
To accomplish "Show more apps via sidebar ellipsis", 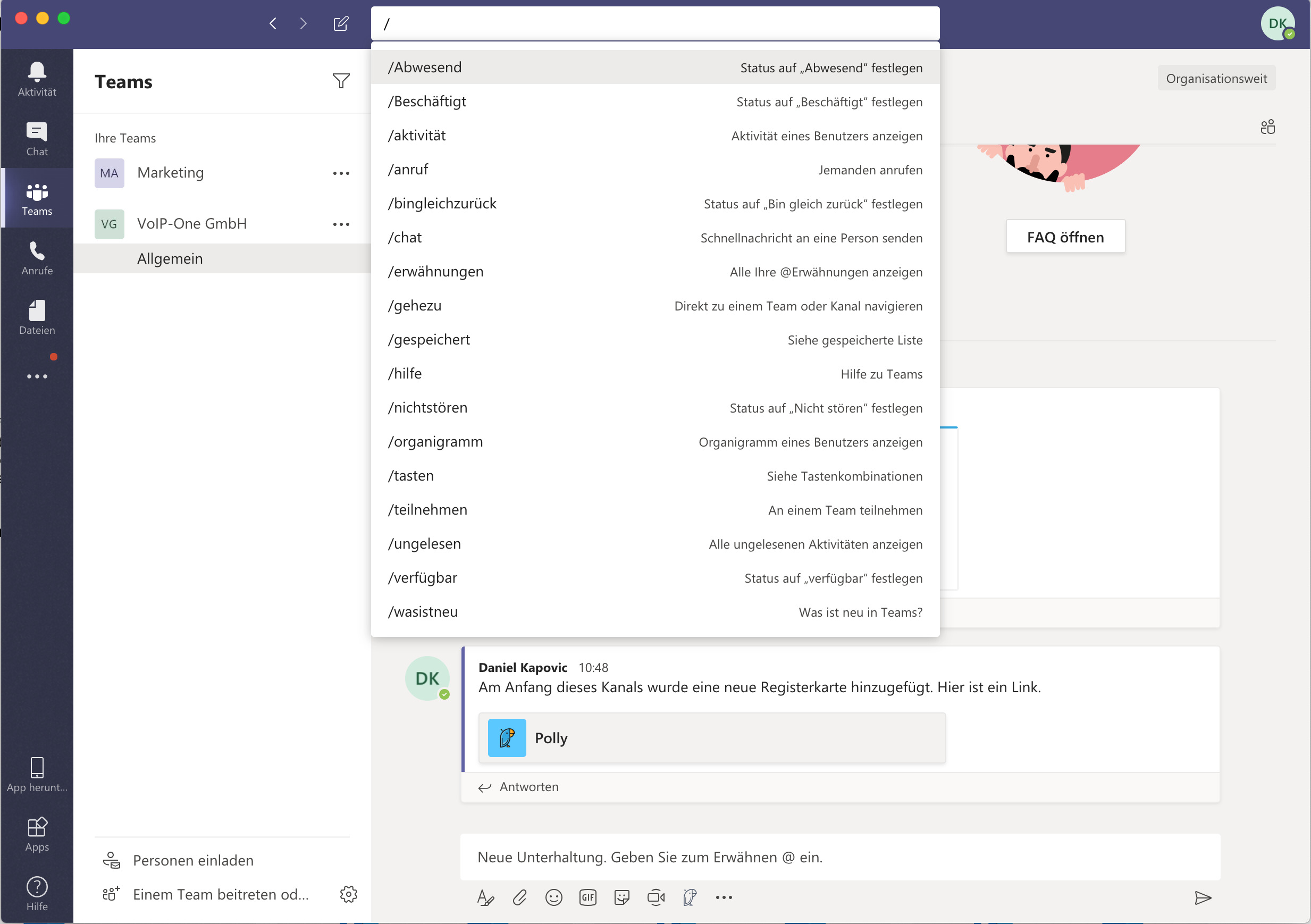I will point(37,376).
